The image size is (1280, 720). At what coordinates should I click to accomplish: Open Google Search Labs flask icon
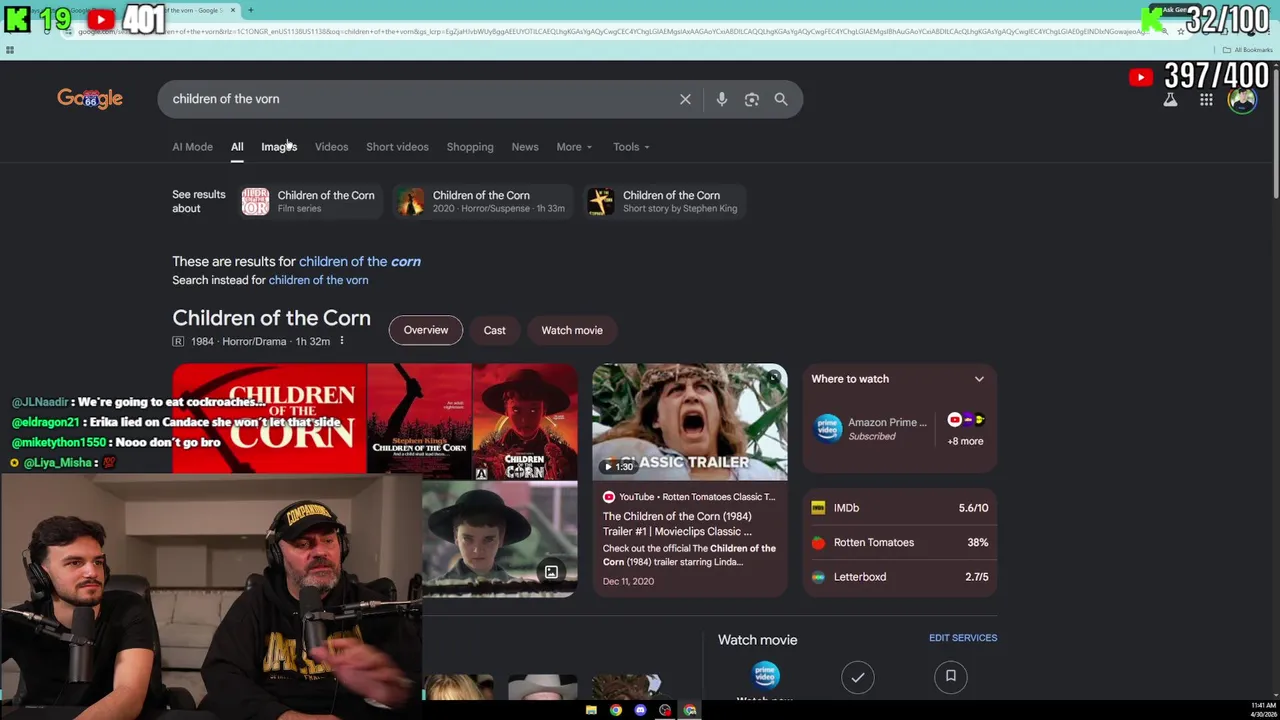tap(1170, 100)
